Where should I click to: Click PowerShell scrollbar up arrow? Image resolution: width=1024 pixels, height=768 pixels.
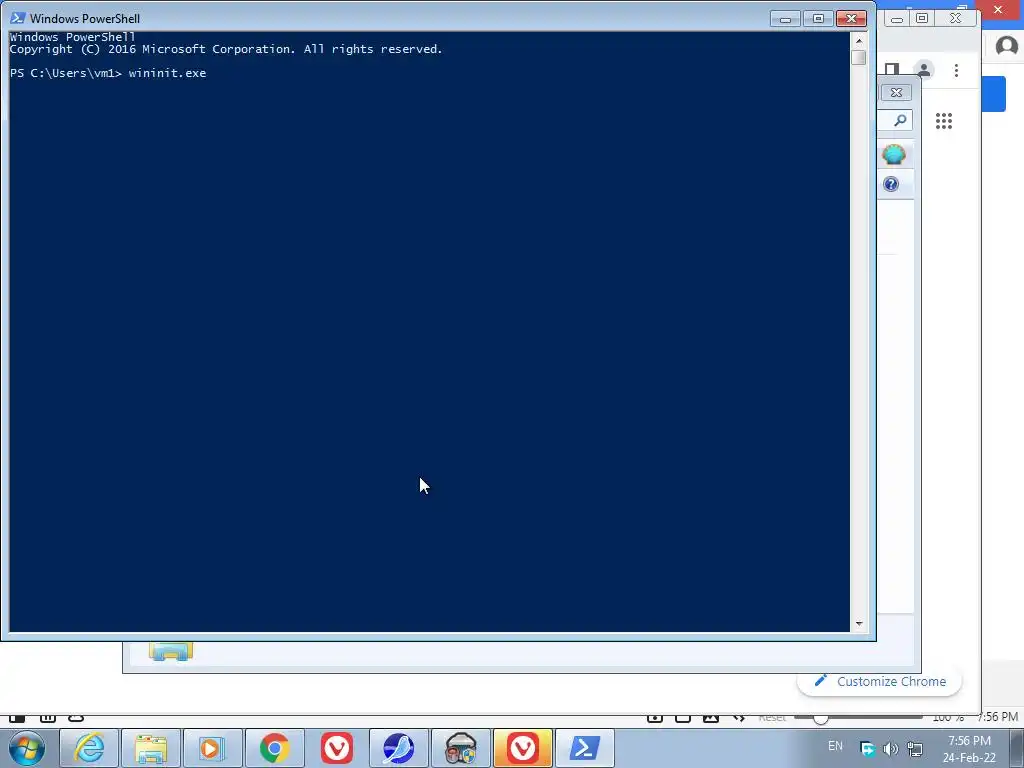[x=859, y=40]
